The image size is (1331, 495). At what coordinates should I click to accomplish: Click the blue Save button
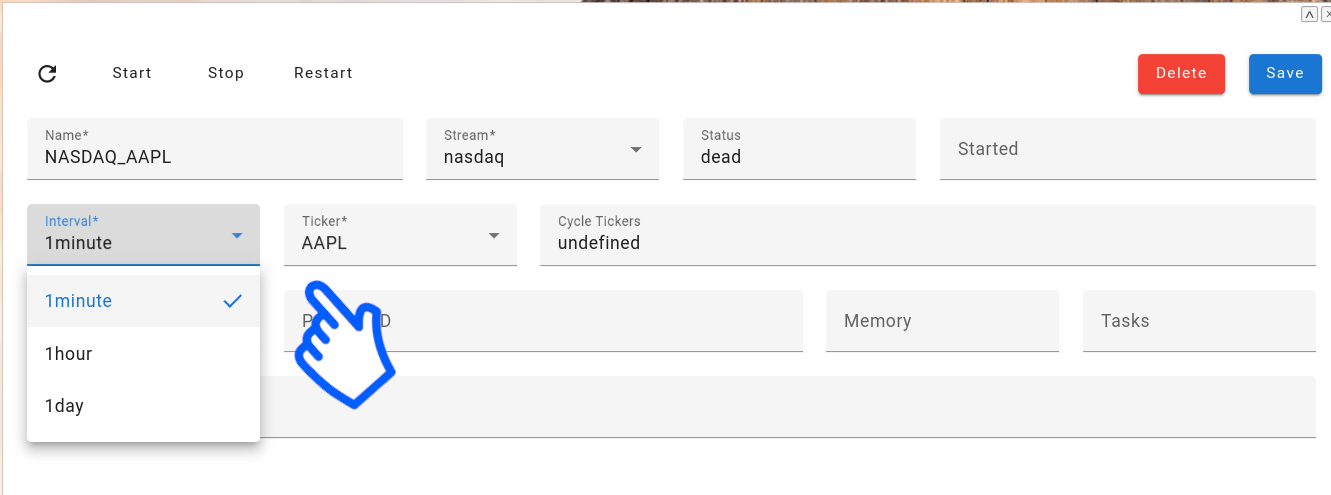[1285, 73]
